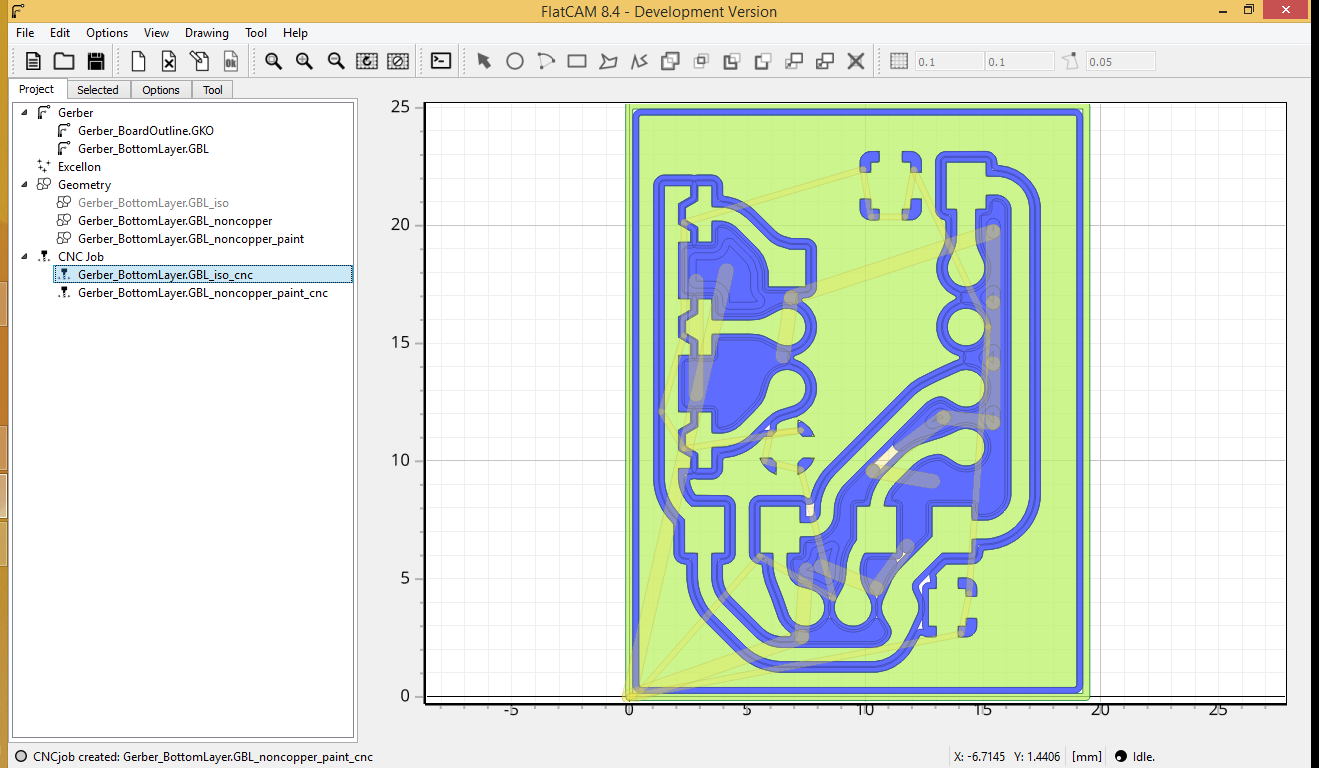The image size is (1319, 768).
Task: Collapse the CNC Job tree group
Action: point(24,257)
